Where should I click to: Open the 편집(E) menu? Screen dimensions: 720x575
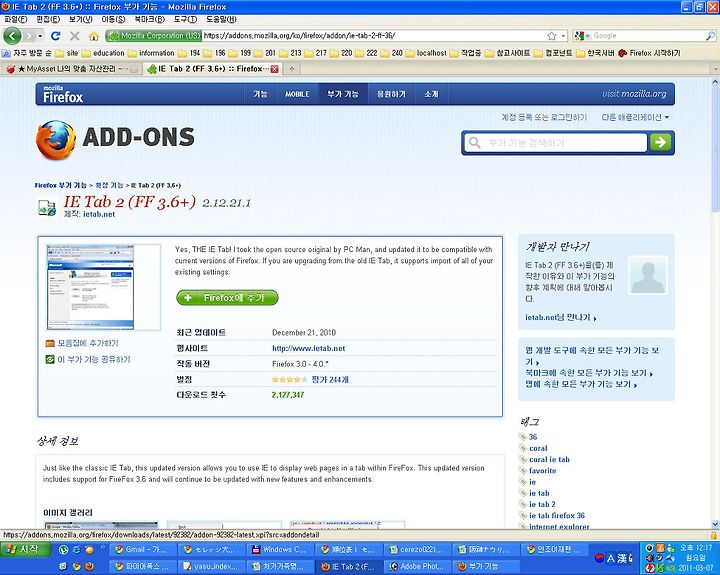48,19
